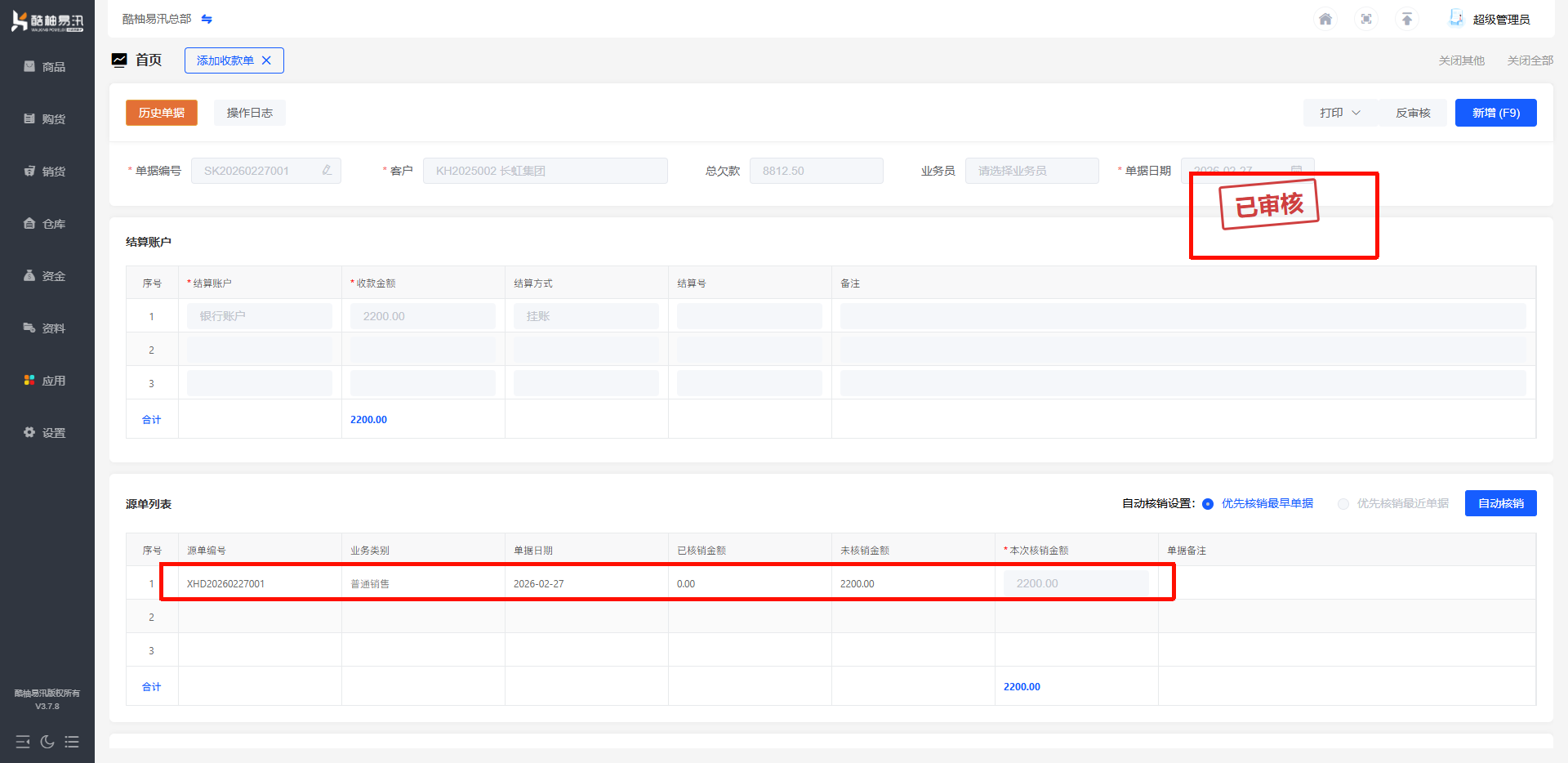The width and height of the screenshot is (1568, 763).
Task: Toggle dark mode moon icon
Action: pyautogui.click(x=47, y=742)
